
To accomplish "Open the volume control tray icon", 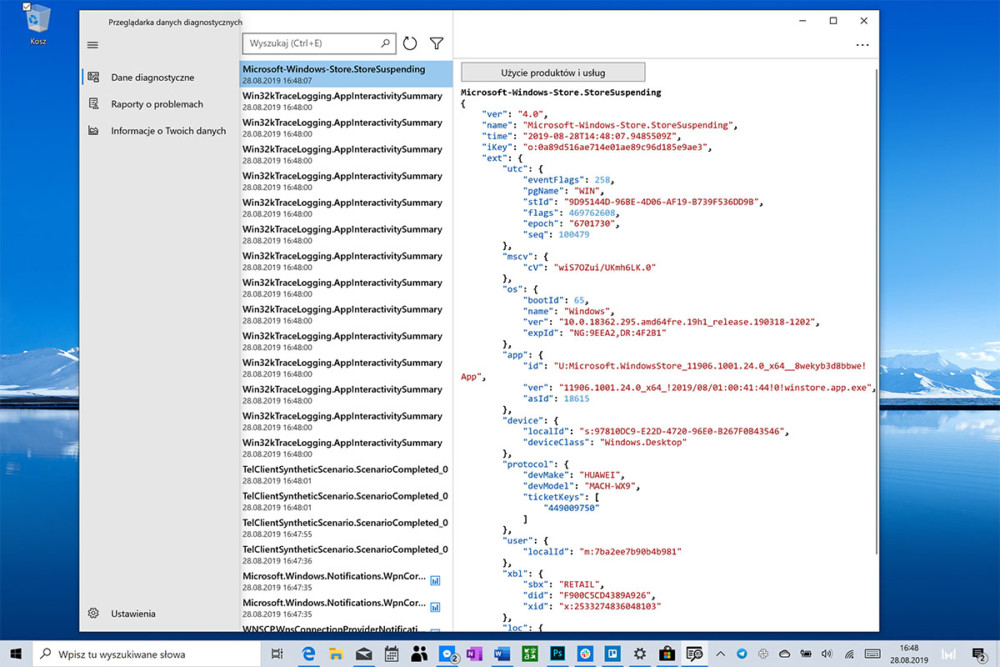I will pos(827,654).
